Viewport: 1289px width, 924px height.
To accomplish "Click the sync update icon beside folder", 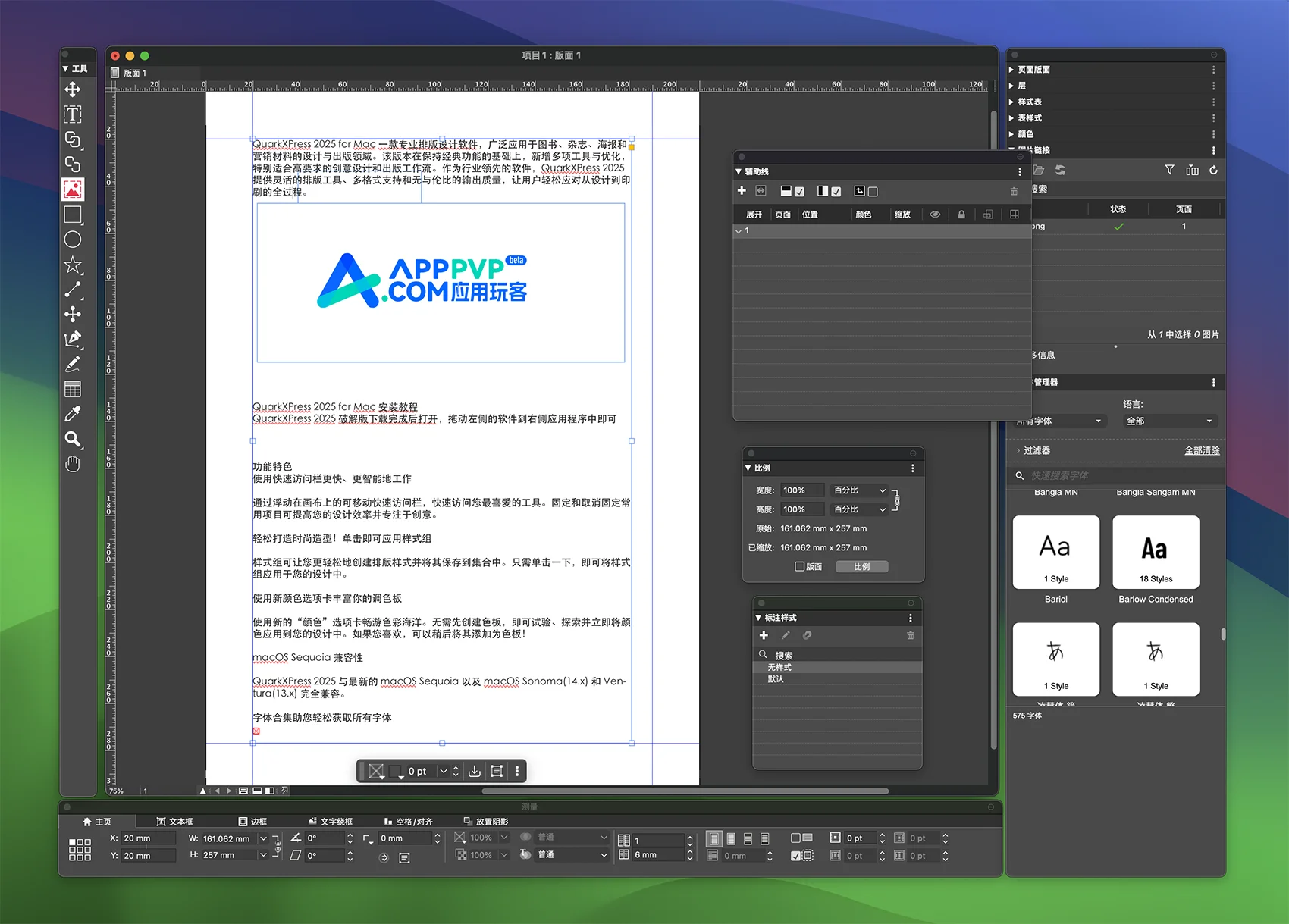I will (1060, 171).
